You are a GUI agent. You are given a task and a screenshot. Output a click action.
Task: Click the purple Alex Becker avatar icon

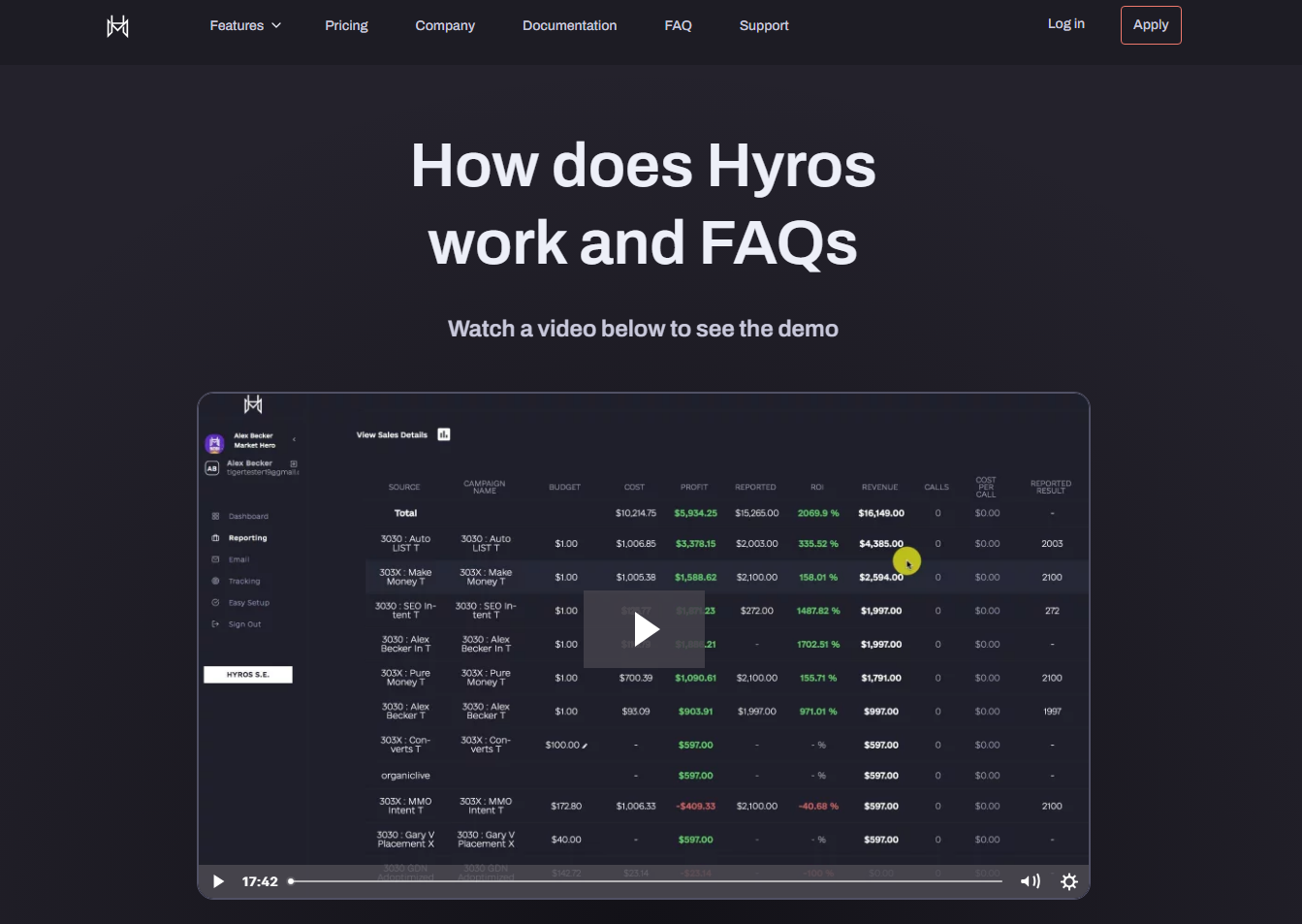(214, 444)
